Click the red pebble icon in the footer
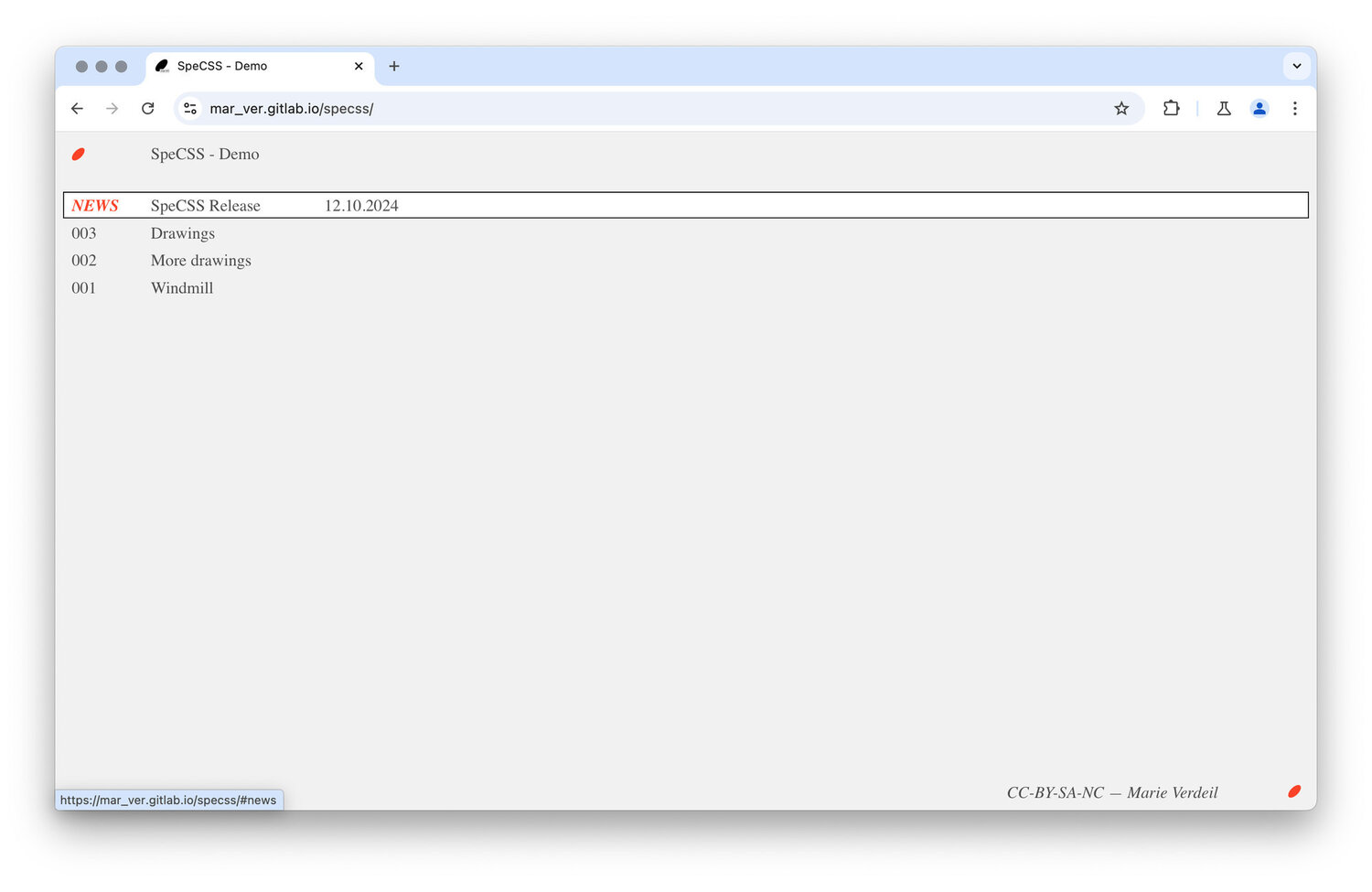1372x892 pixels. point(1294,790)
